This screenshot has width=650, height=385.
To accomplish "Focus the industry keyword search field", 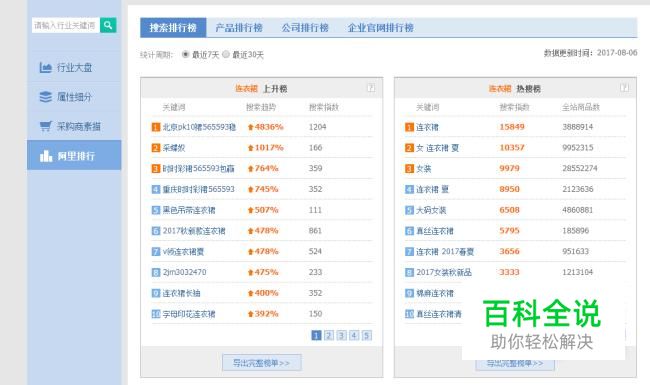I will click(65, 25).
